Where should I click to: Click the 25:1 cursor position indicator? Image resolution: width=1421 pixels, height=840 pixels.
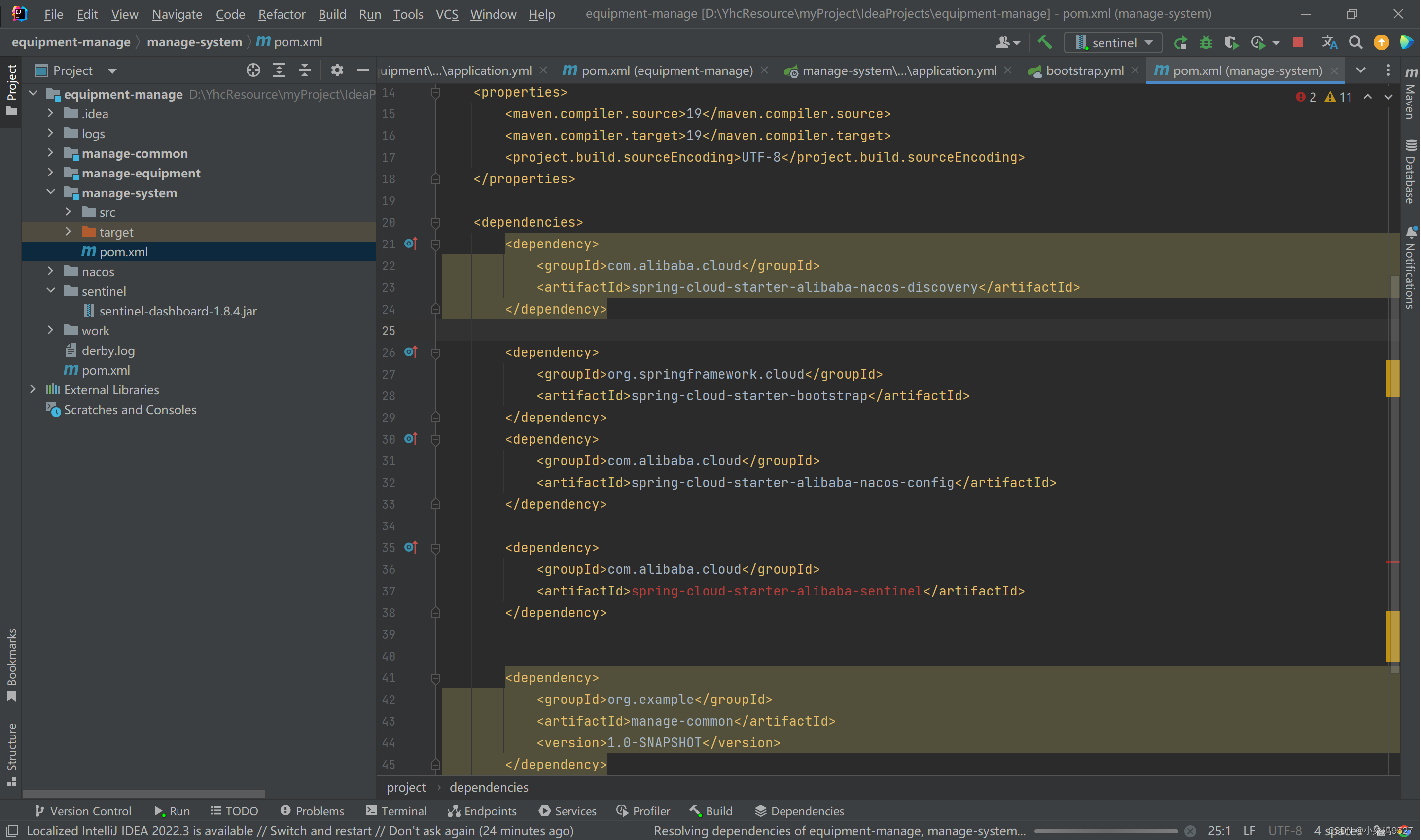pyautogui.click(x=1219, y=831)
